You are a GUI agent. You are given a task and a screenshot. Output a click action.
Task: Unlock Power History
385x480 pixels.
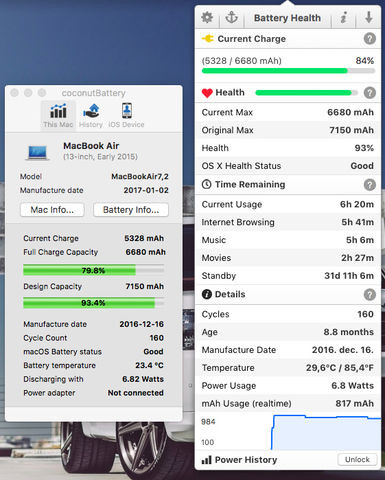(x=357, y=460)
